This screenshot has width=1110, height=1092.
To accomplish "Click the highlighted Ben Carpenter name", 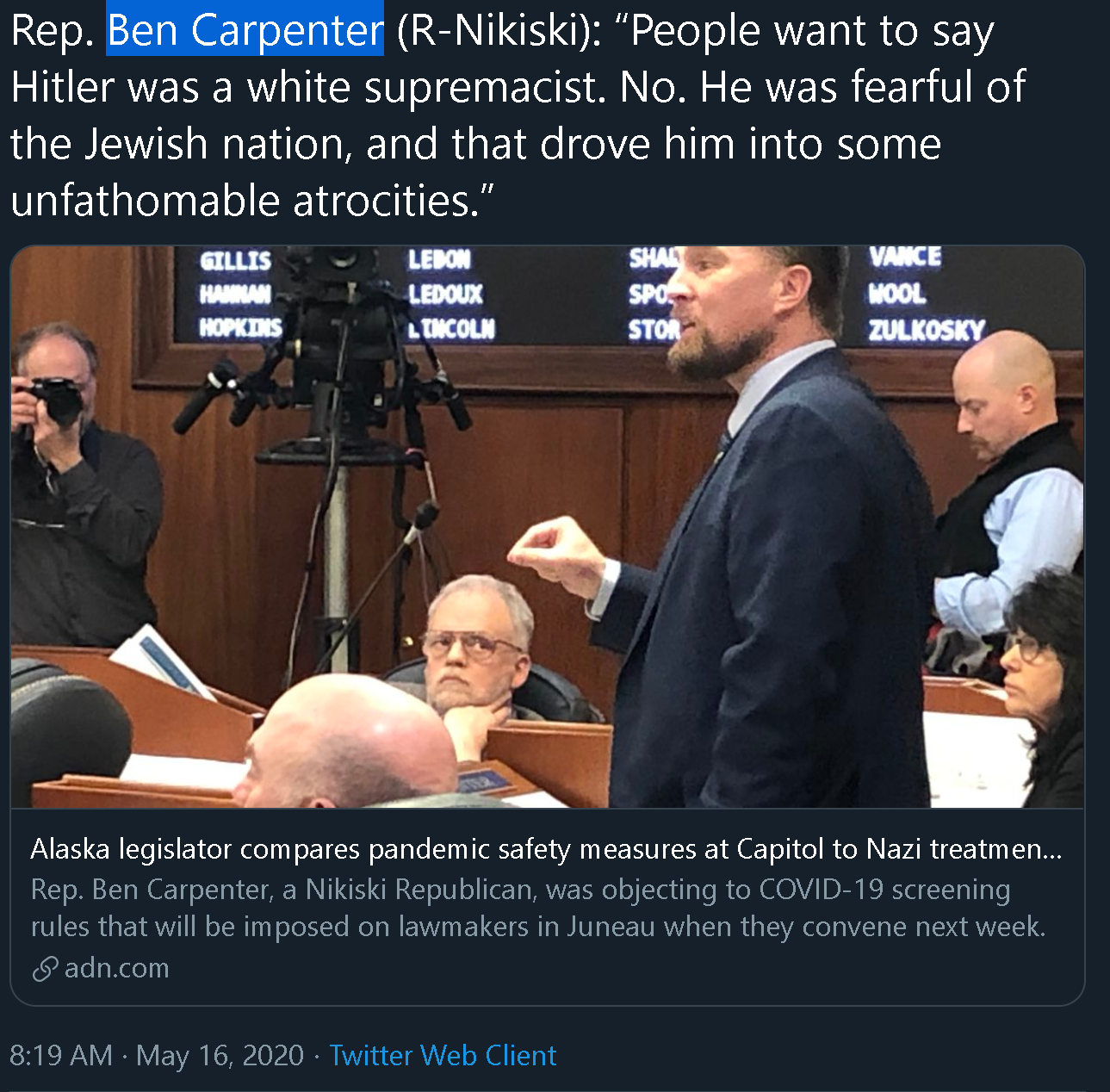I will pyautogui.click(x=245, y=30).
